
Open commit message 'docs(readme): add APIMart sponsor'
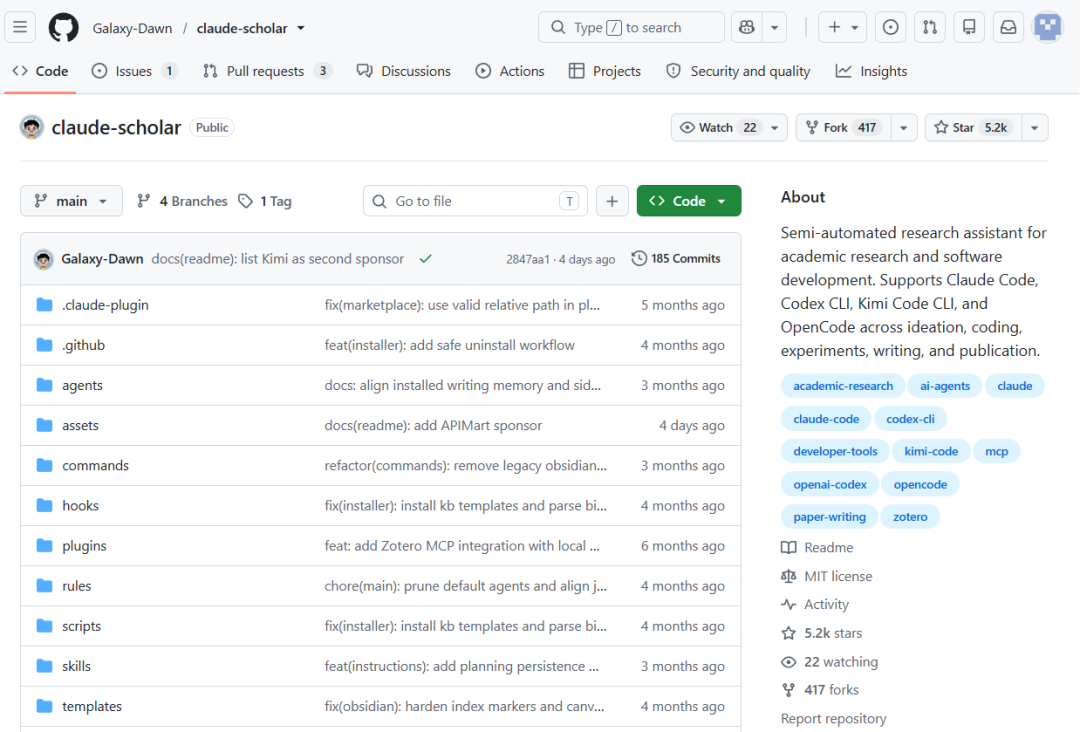(x=433, y=426)
